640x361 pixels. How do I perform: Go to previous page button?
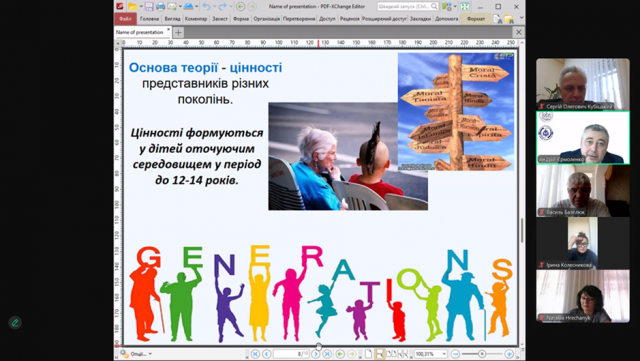tap(267, 354)
